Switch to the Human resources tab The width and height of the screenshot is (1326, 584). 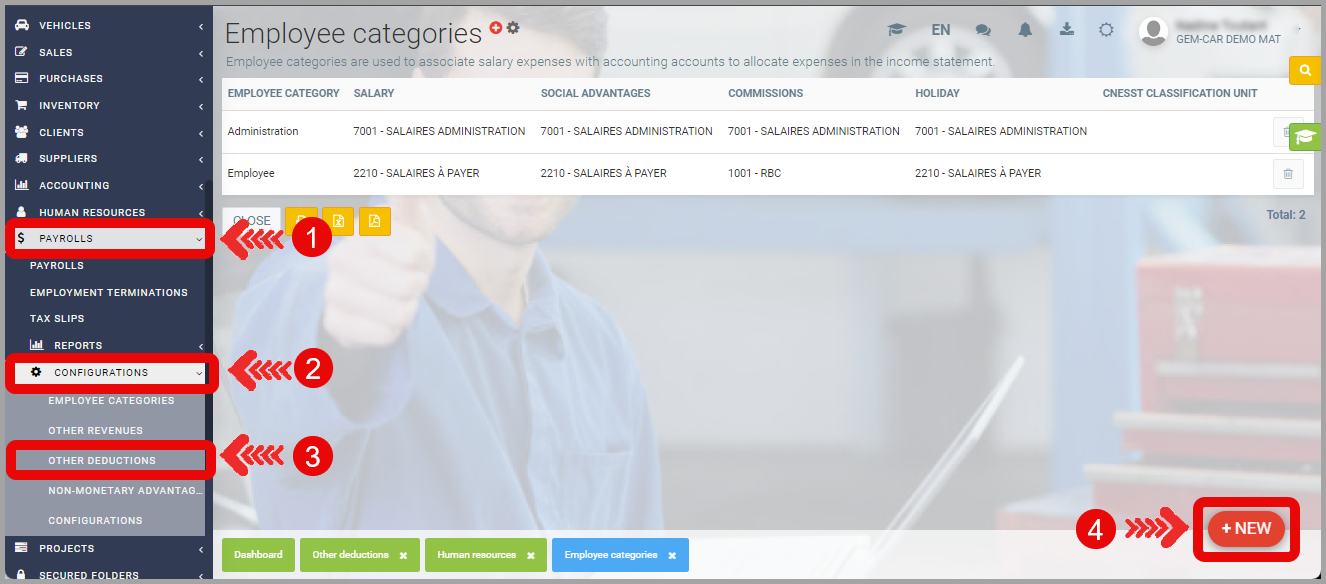[x=476, y=555]
